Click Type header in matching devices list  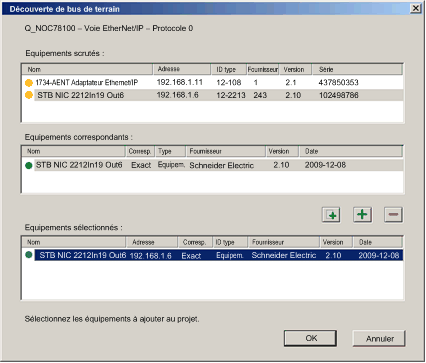point(170,151)
